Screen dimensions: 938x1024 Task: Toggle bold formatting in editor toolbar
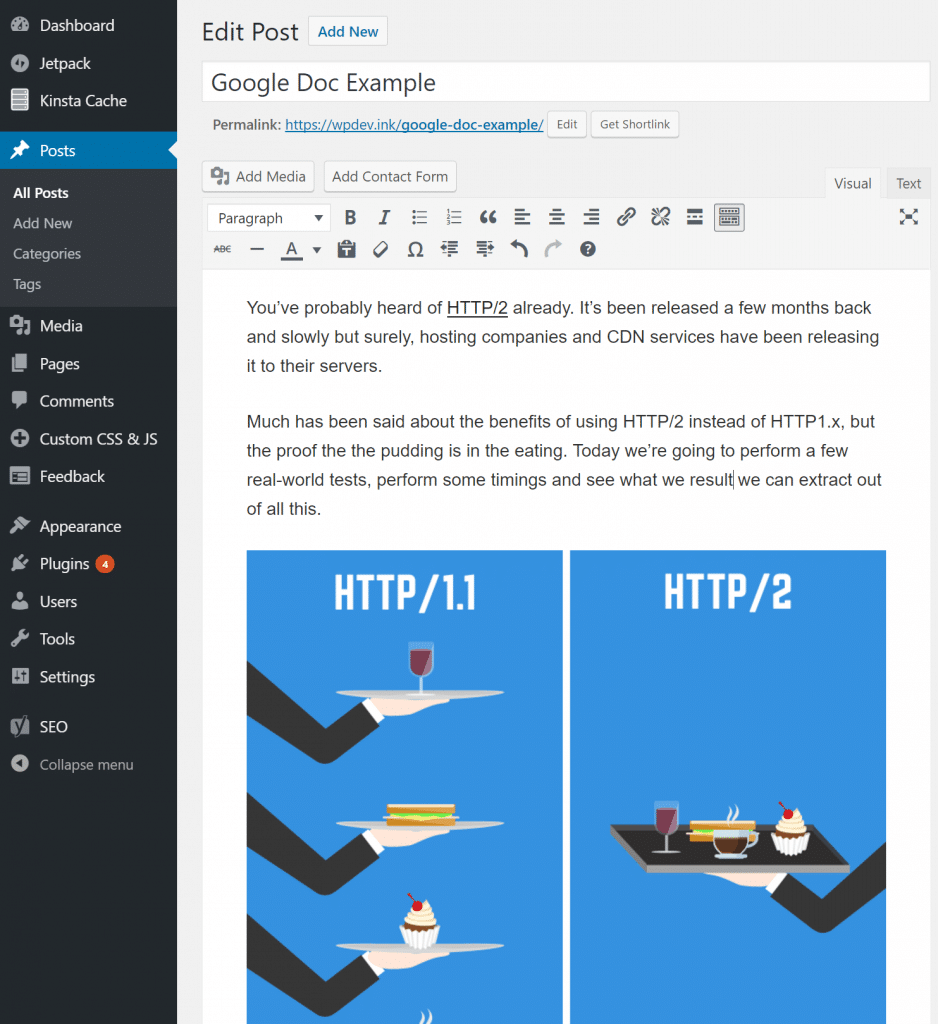(x=350, y=217)
